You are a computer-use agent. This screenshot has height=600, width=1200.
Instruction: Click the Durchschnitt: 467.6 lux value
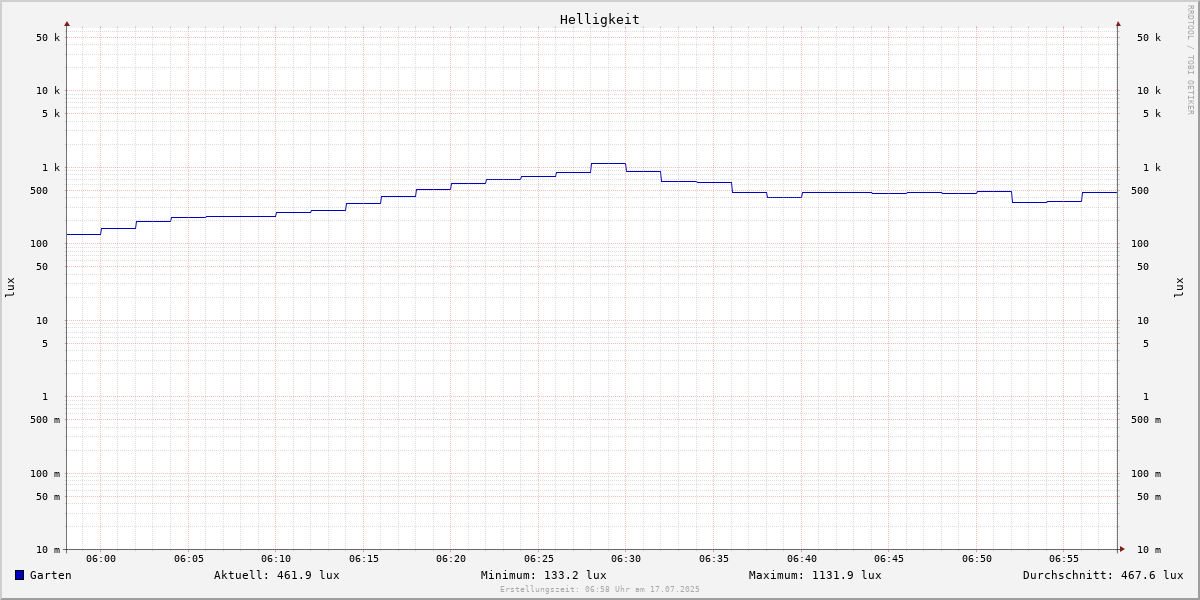pyautogui.click(x=1103, y=575)
